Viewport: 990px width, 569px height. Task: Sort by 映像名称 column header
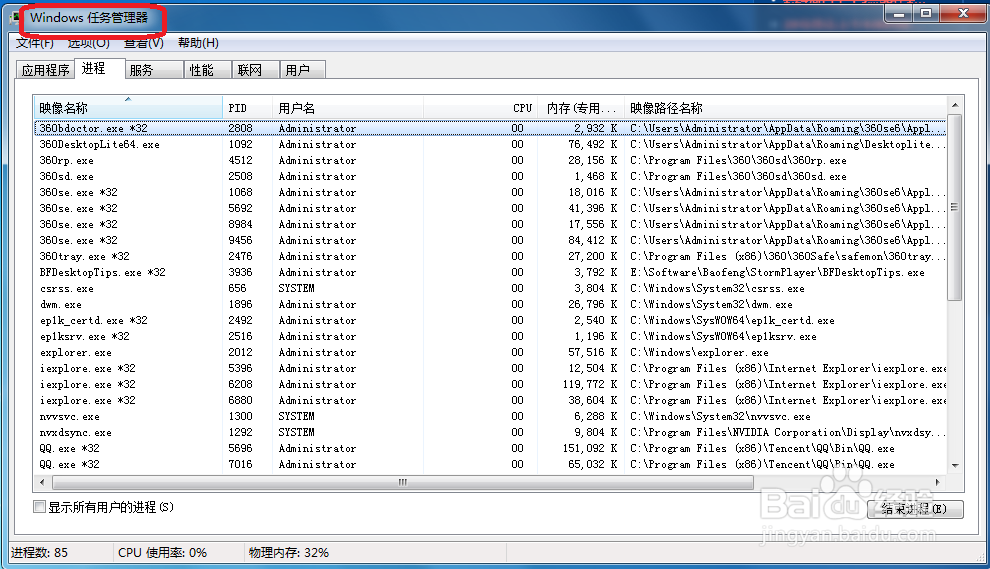[128, 108]
